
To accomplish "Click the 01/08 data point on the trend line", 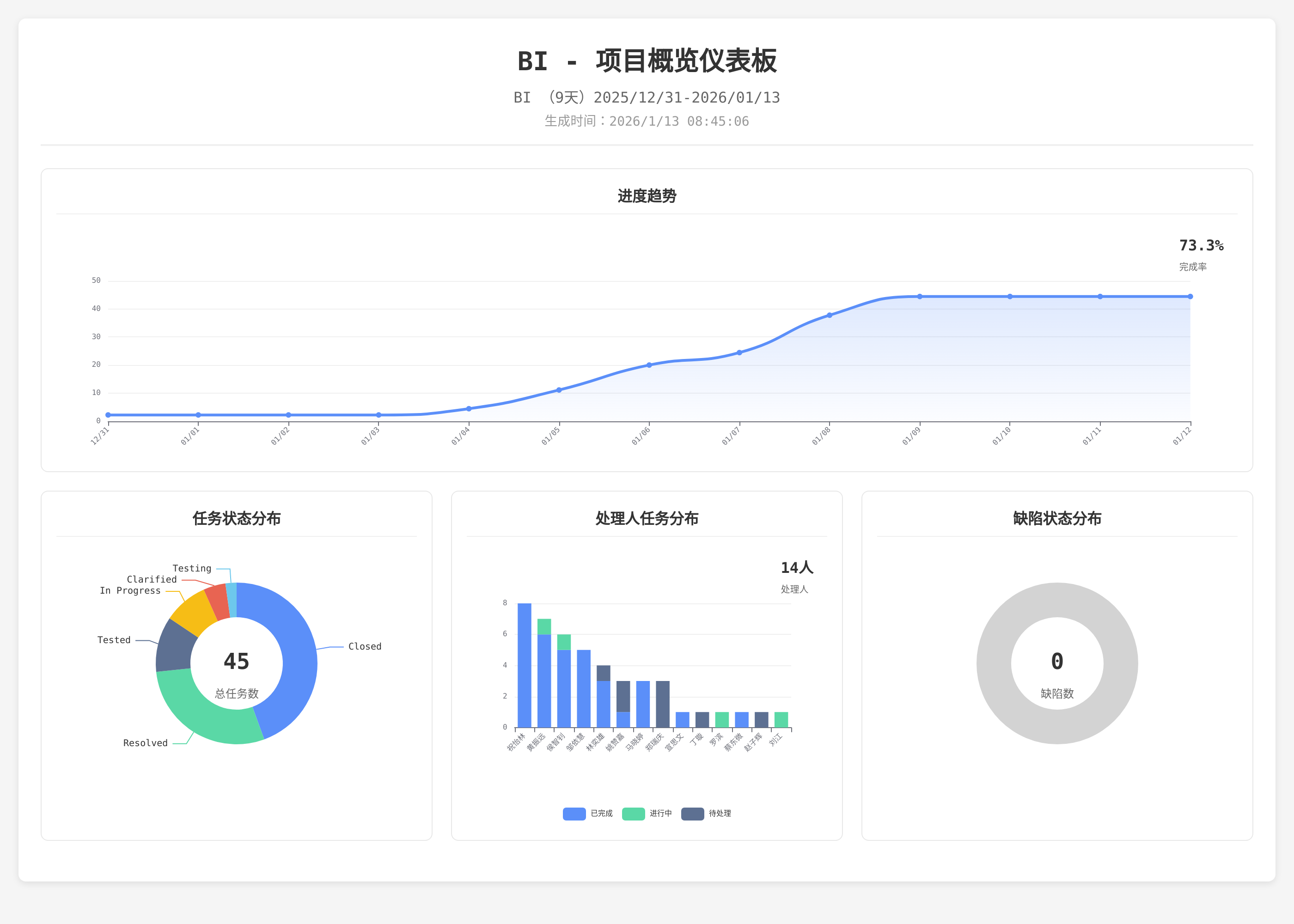I will point(830,315).
